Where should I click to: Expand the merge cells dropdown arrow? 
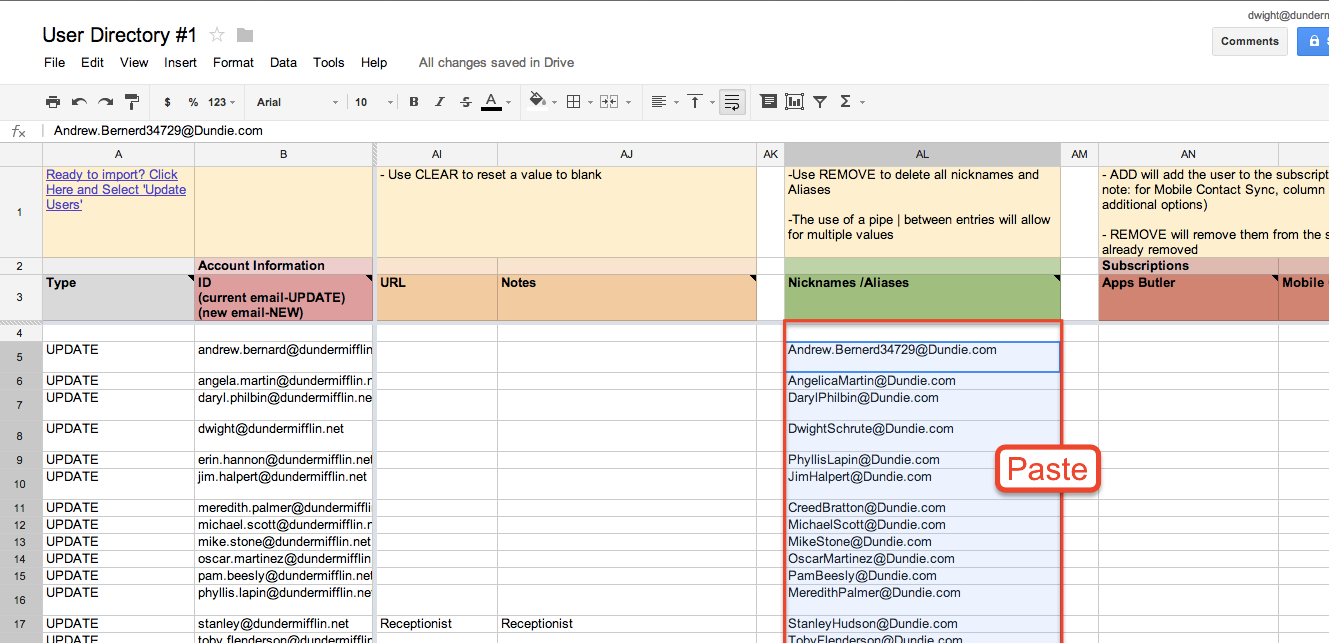pyautogui.click(x=628, y=102)
